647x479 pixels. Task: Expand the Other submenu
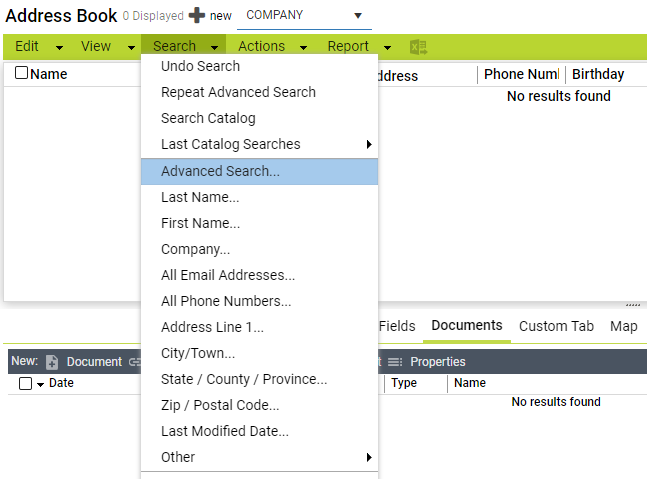(369, 457)
